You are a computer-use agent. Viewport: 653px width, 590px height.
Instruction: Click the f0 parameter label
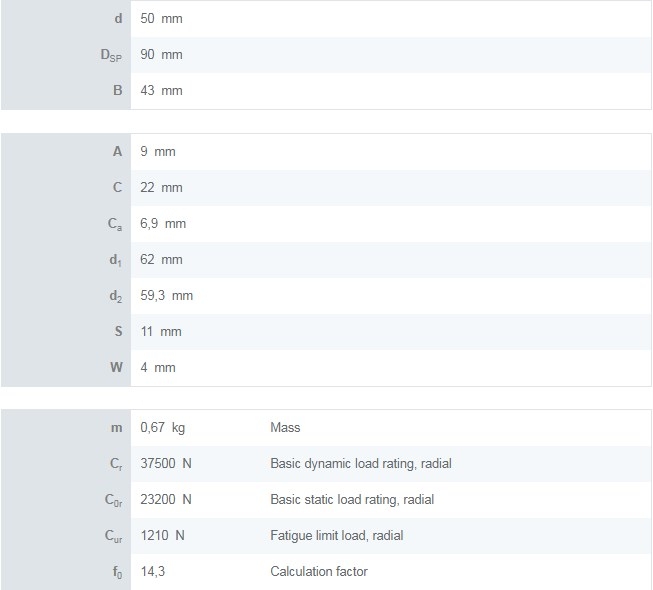pyautogui.click(x=117, y=573)
